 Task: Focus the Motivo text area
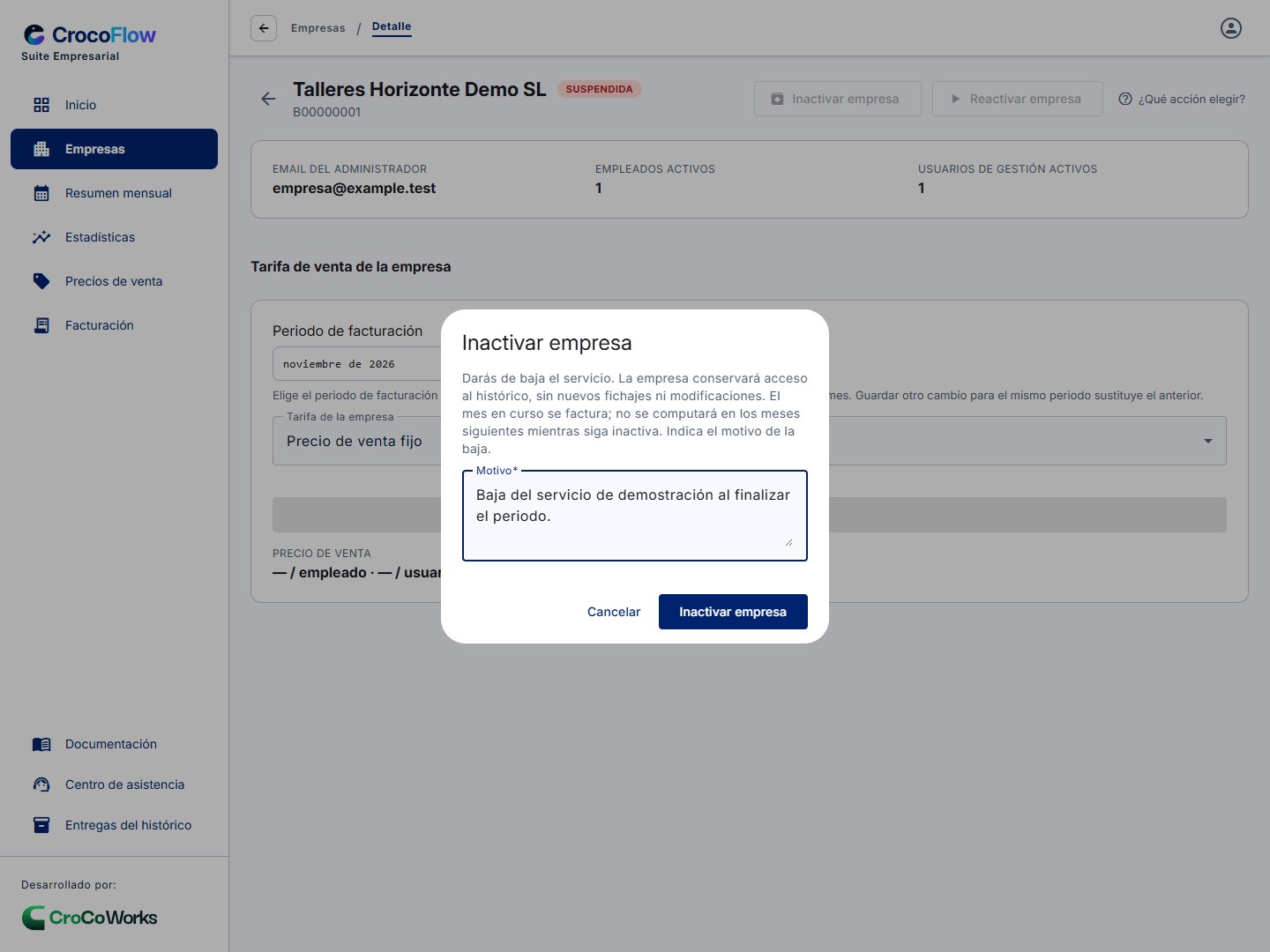(635, 516)
